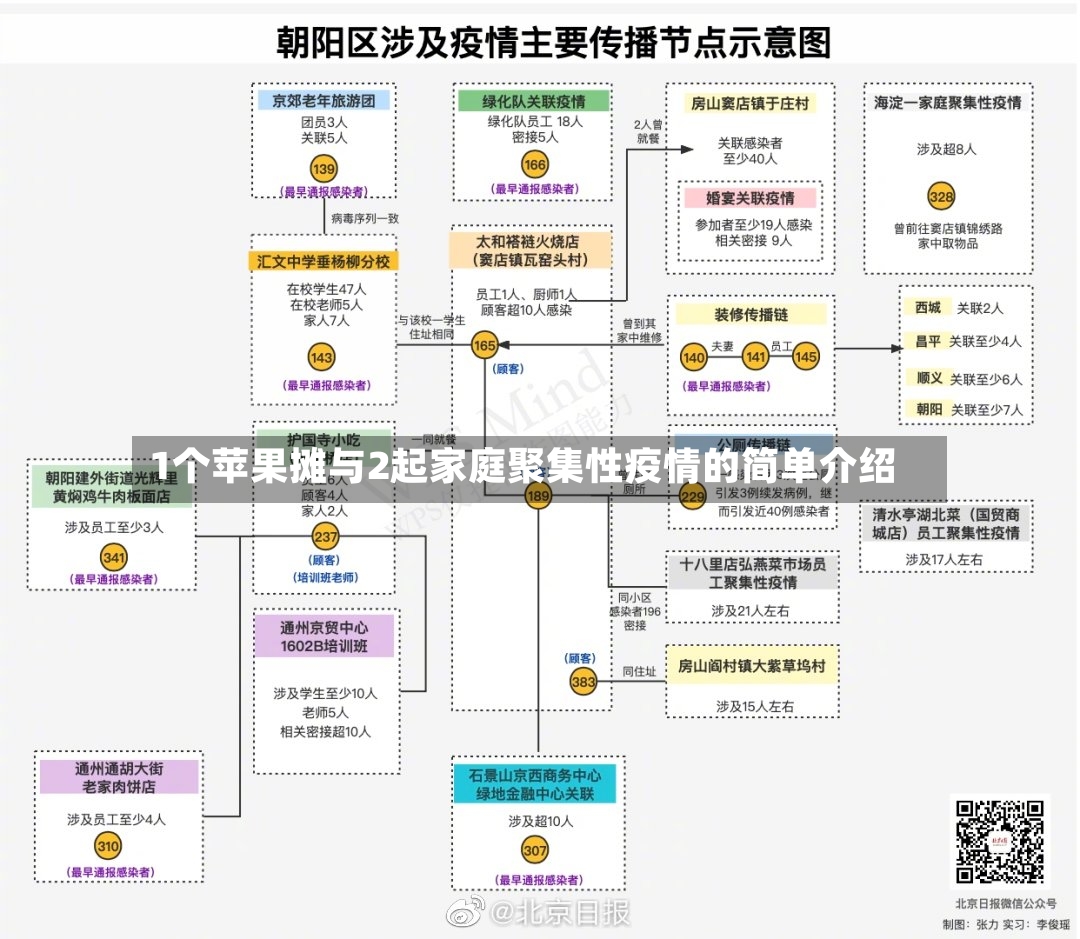Click the label 与该校一学生住址相同

pyautogui.click(x=432, y=327)
